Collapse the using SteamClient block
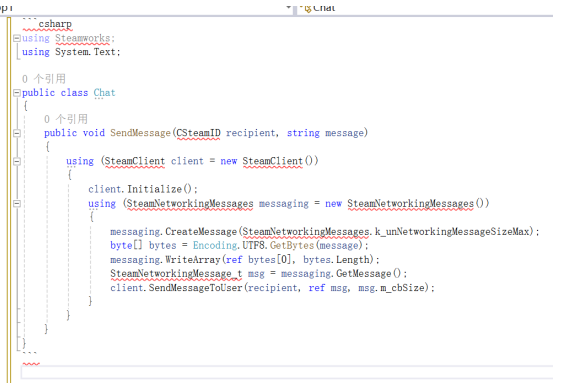The width and height of the screenshot is (562, 383). point(16,161)
